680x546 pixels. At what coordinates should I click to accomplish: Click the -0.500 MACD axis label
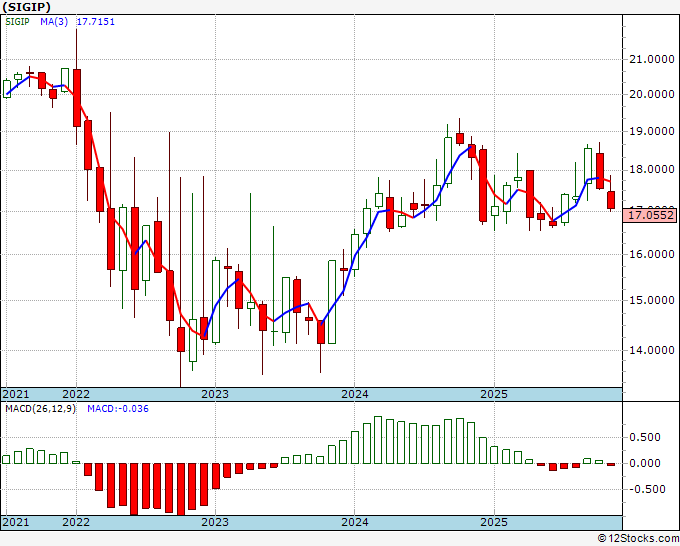pyautogui.click(x=645, y=489)
